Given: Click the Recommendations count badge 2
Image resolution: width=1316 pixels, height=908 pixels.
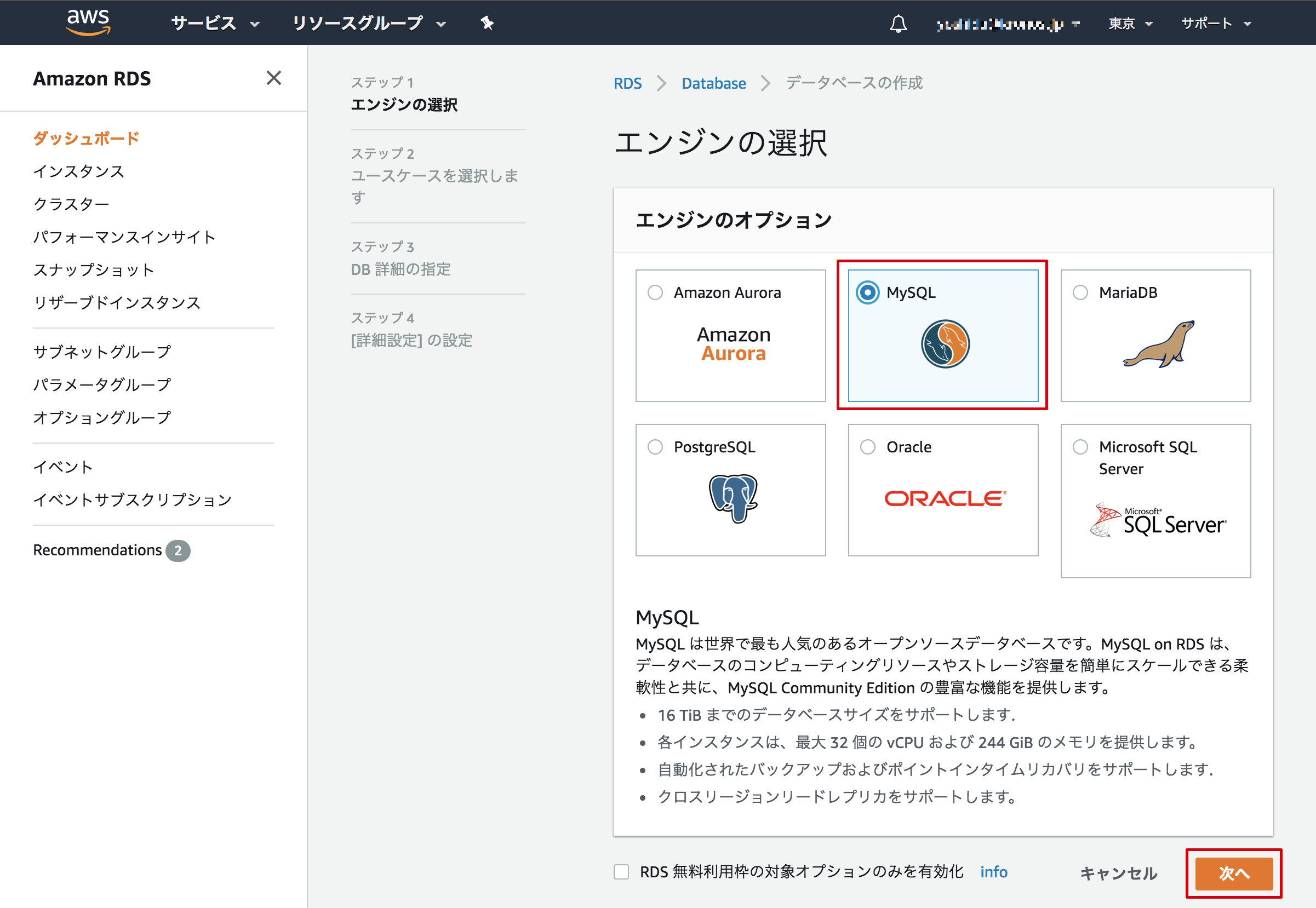Looking at the screenshot, I should click(x=178, y=551).
